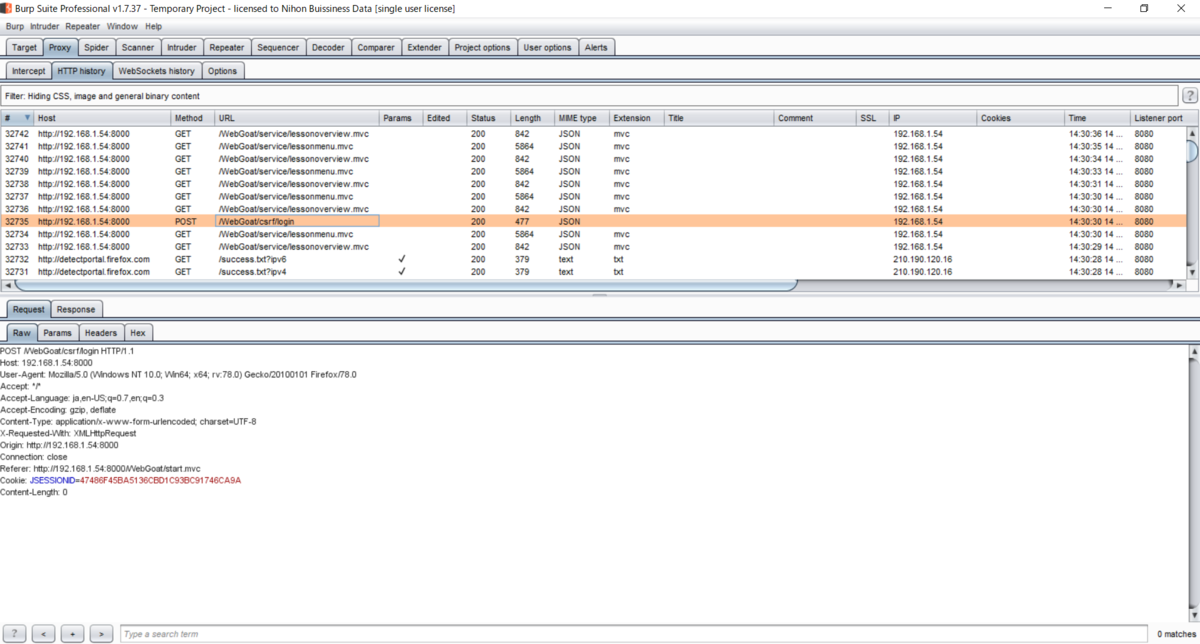Click the 0 matches counter
The image size is (1200, 644).
pos(1174,634)
